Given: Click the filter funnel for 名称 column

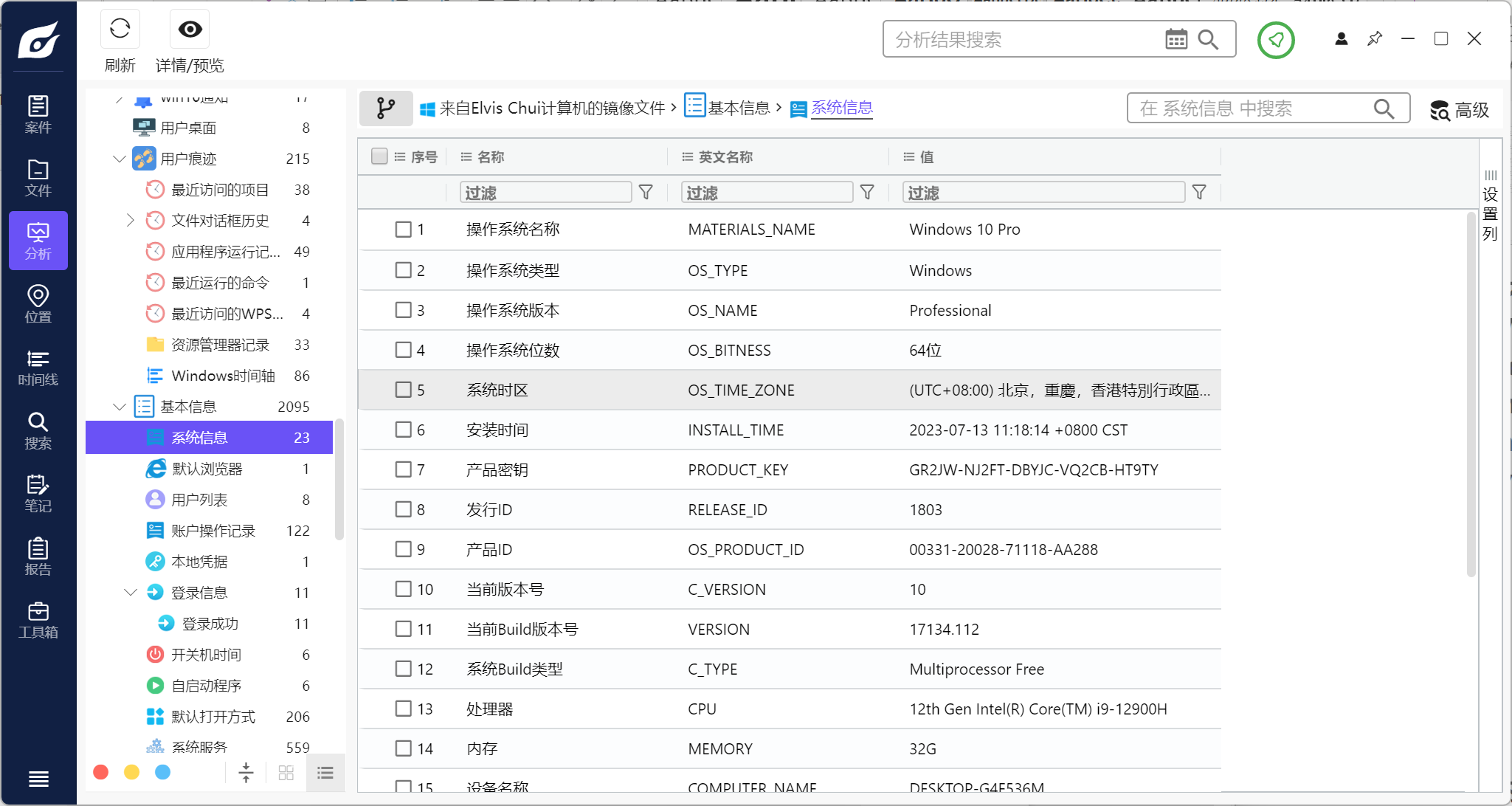Looking at the screenshot, I should coord(646,193).
